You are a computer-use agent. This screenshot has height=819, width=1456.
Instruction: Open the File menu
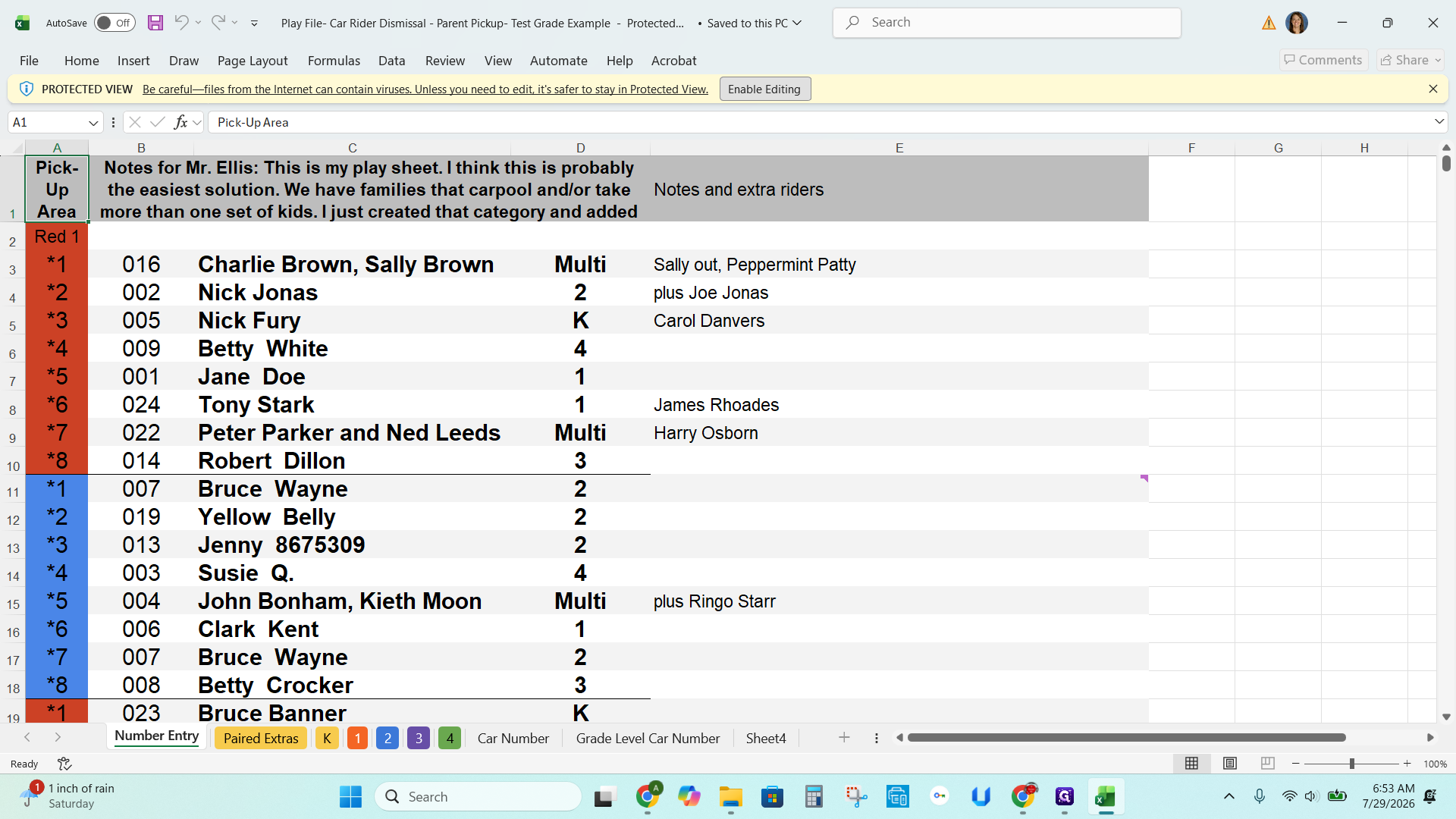(x=29, y=61)
